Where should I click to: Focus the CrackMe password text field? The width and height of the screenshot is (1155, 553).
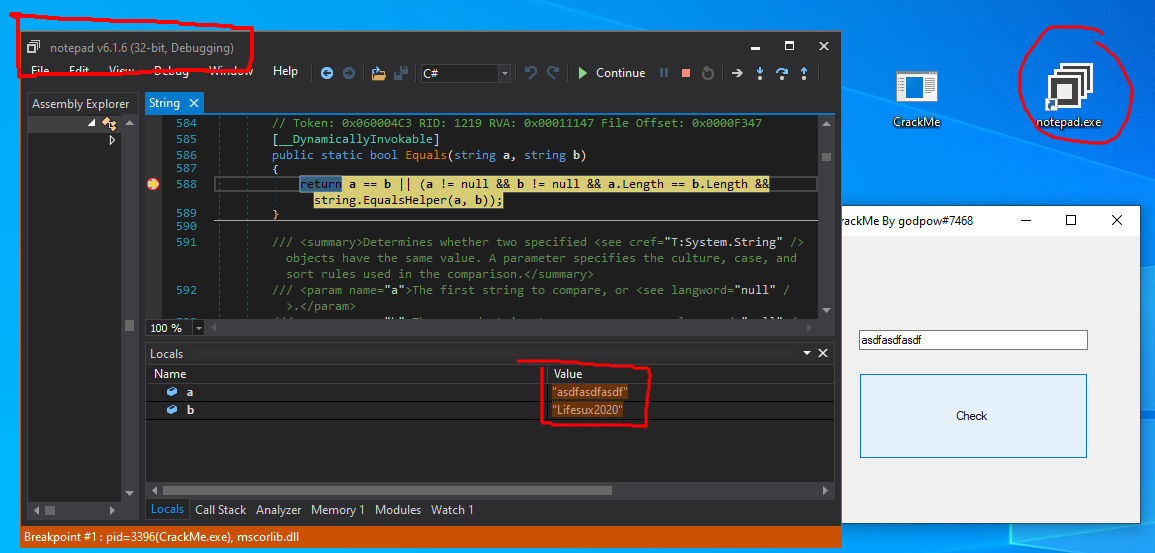click(973, 340)
